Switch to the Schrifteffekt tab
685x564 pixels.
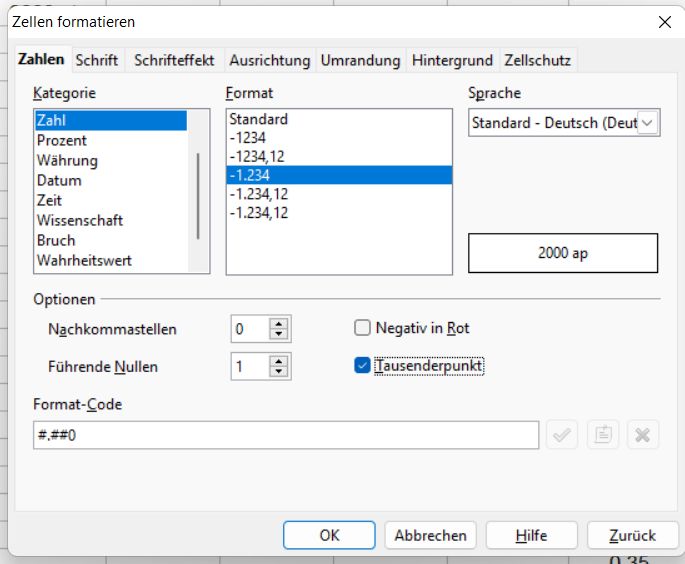pyautogui.click(x=174, y=60)
